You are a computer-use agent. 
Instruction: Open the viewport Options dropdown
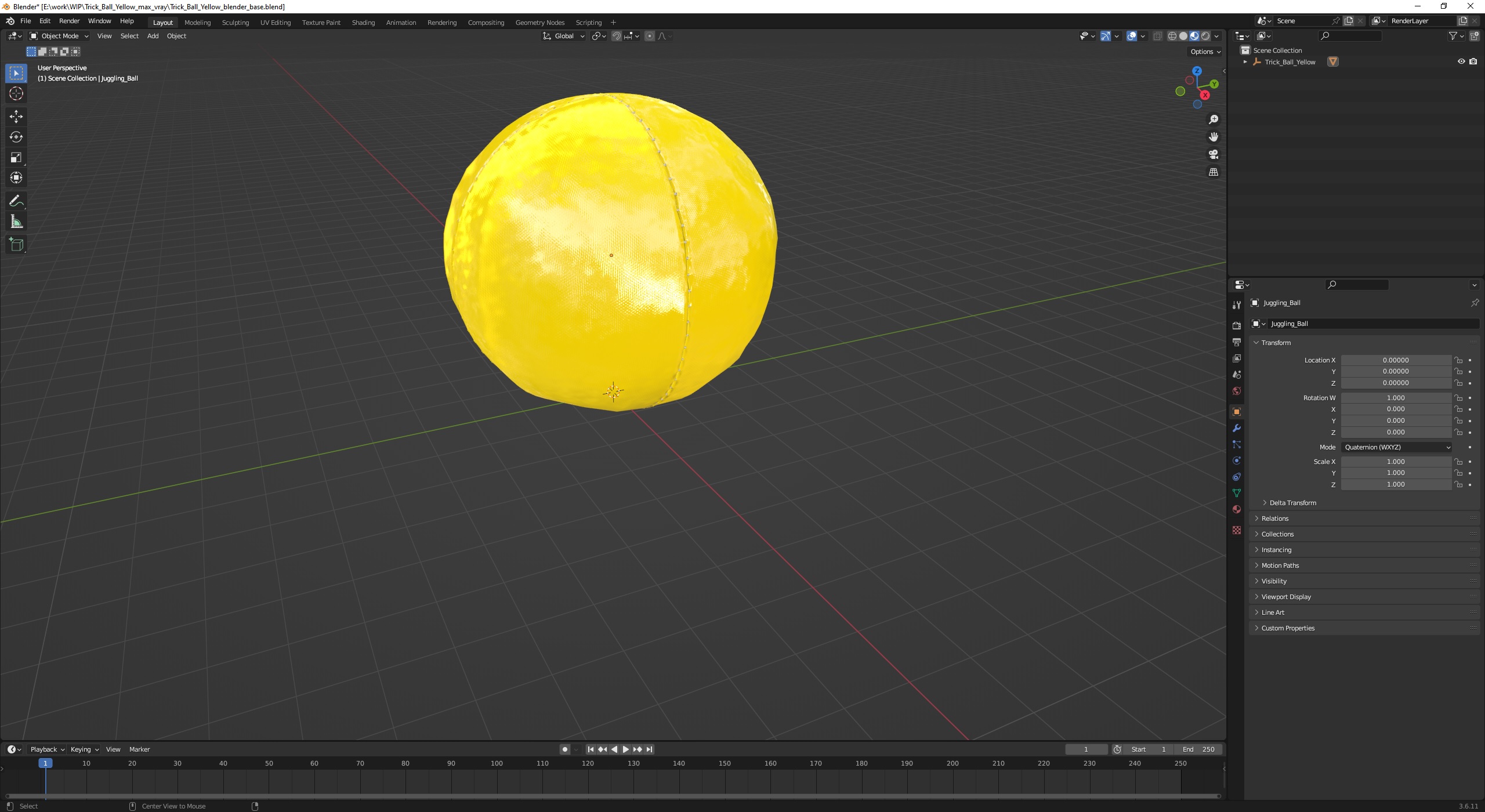pyautogui.click(x=1205, y=52)
